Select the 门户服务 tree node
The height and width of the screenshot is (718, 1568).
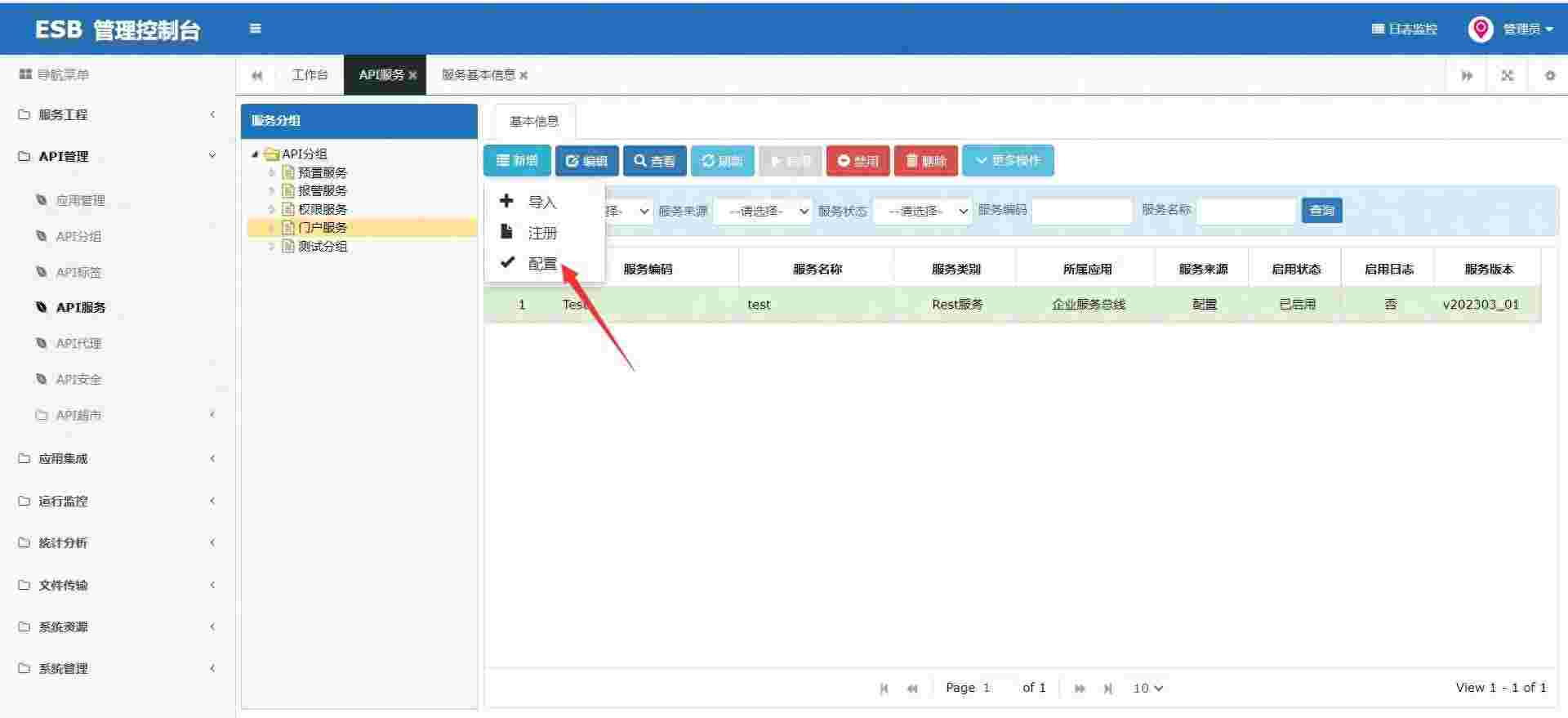click(x=323, y=227)
